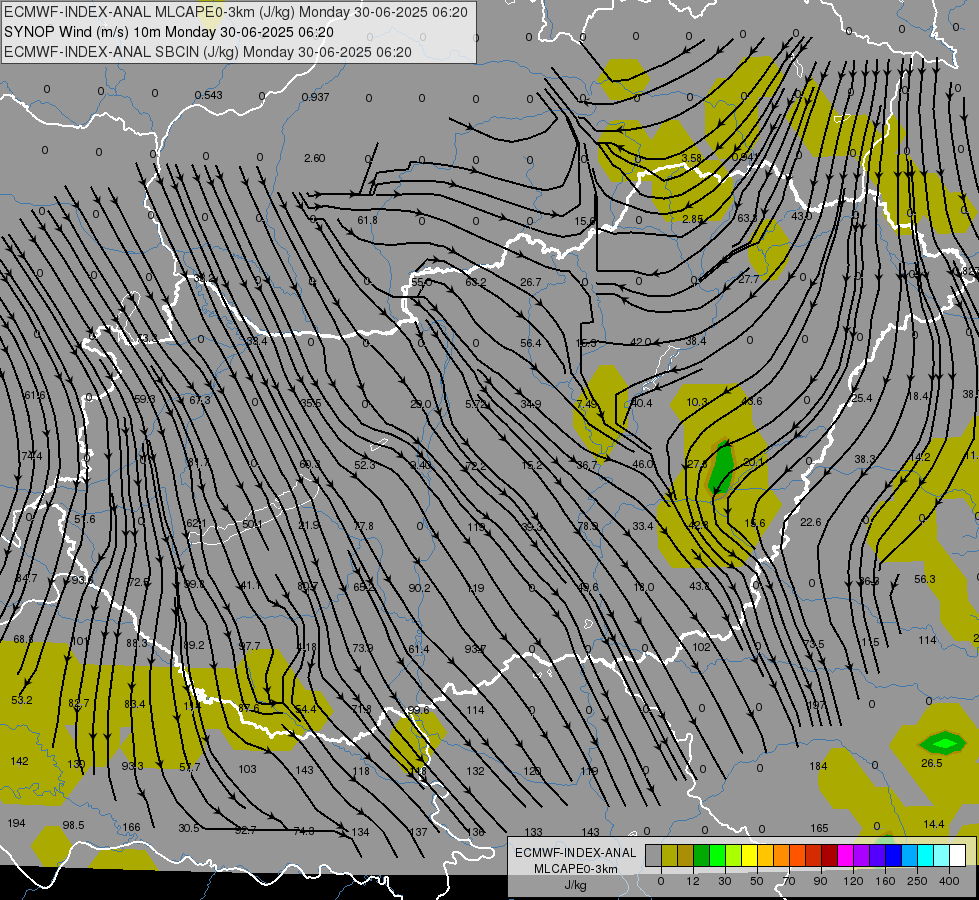Click the map value 2.85
This screenshot has width=979, height=900.
tap(692, 219)
